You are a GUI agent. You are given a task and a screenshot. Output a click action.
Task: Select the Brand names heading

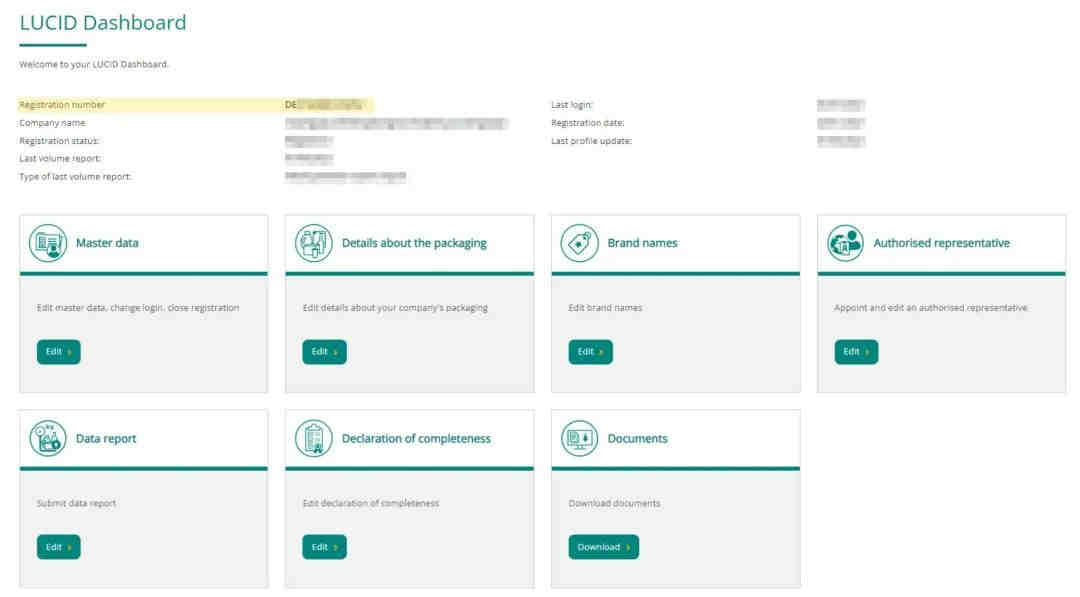click(642, 243)
